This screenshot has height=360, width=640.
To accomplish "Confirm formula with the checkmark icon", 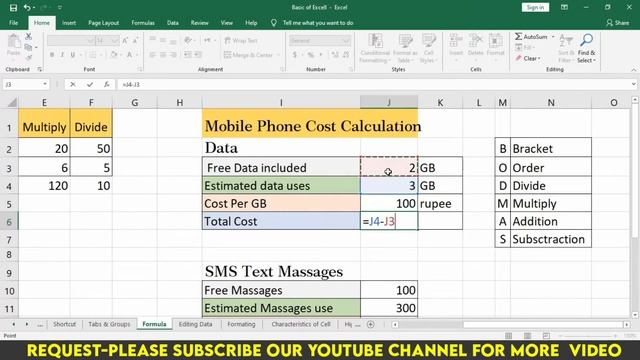I will click(89, 84).
